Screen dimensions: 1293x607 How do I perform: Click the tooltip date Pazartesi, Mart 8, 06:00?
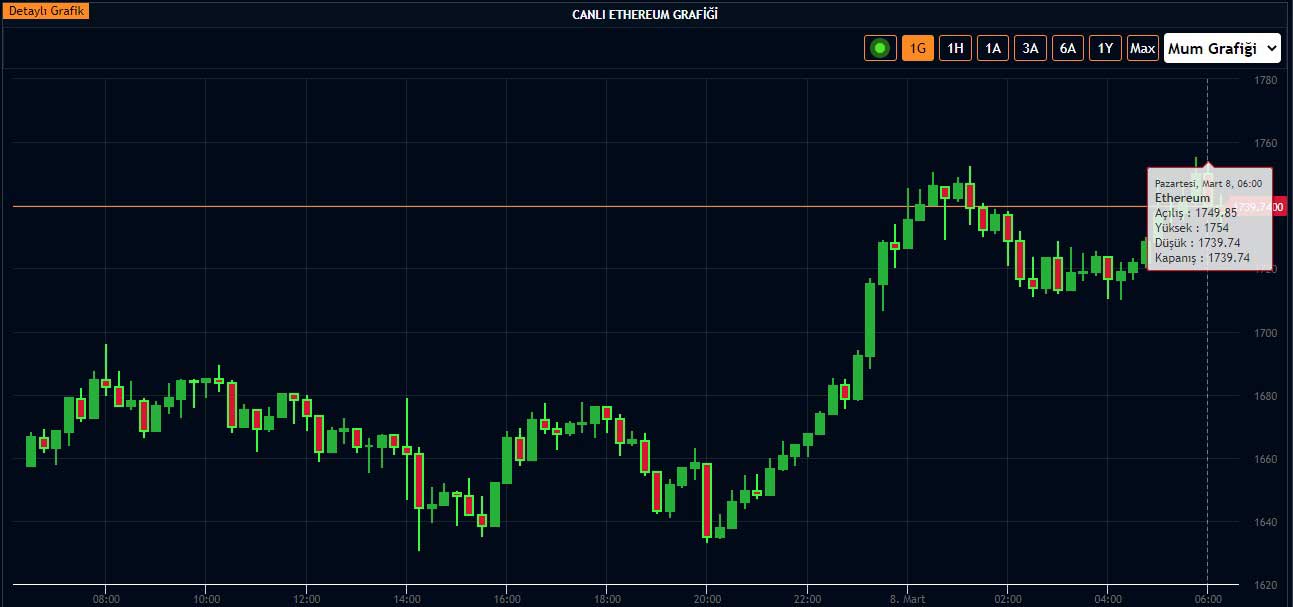1208,183
